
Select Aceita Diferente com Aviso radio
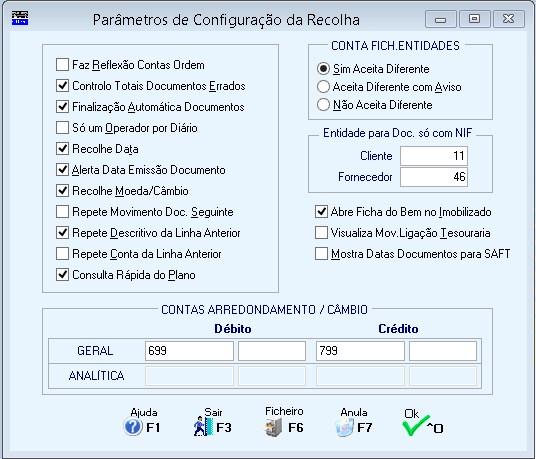click(x=323, y=86)
